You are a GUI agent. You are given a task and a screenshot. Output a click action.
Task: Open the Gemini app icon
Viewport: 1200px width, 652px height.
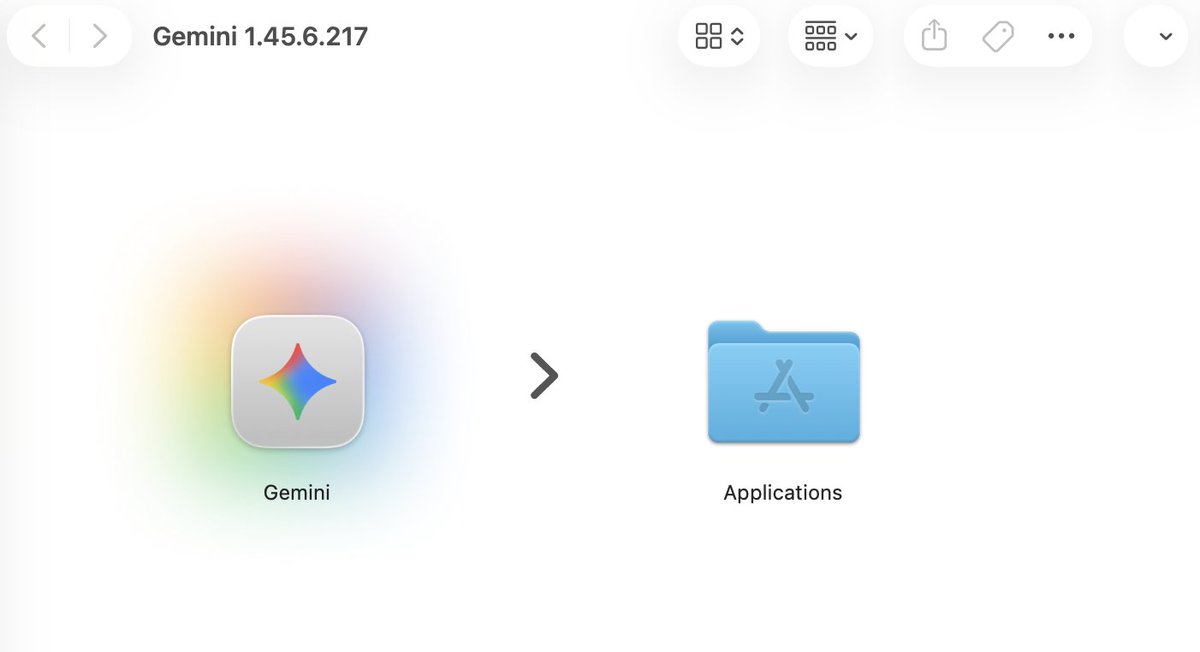point(297,381)
